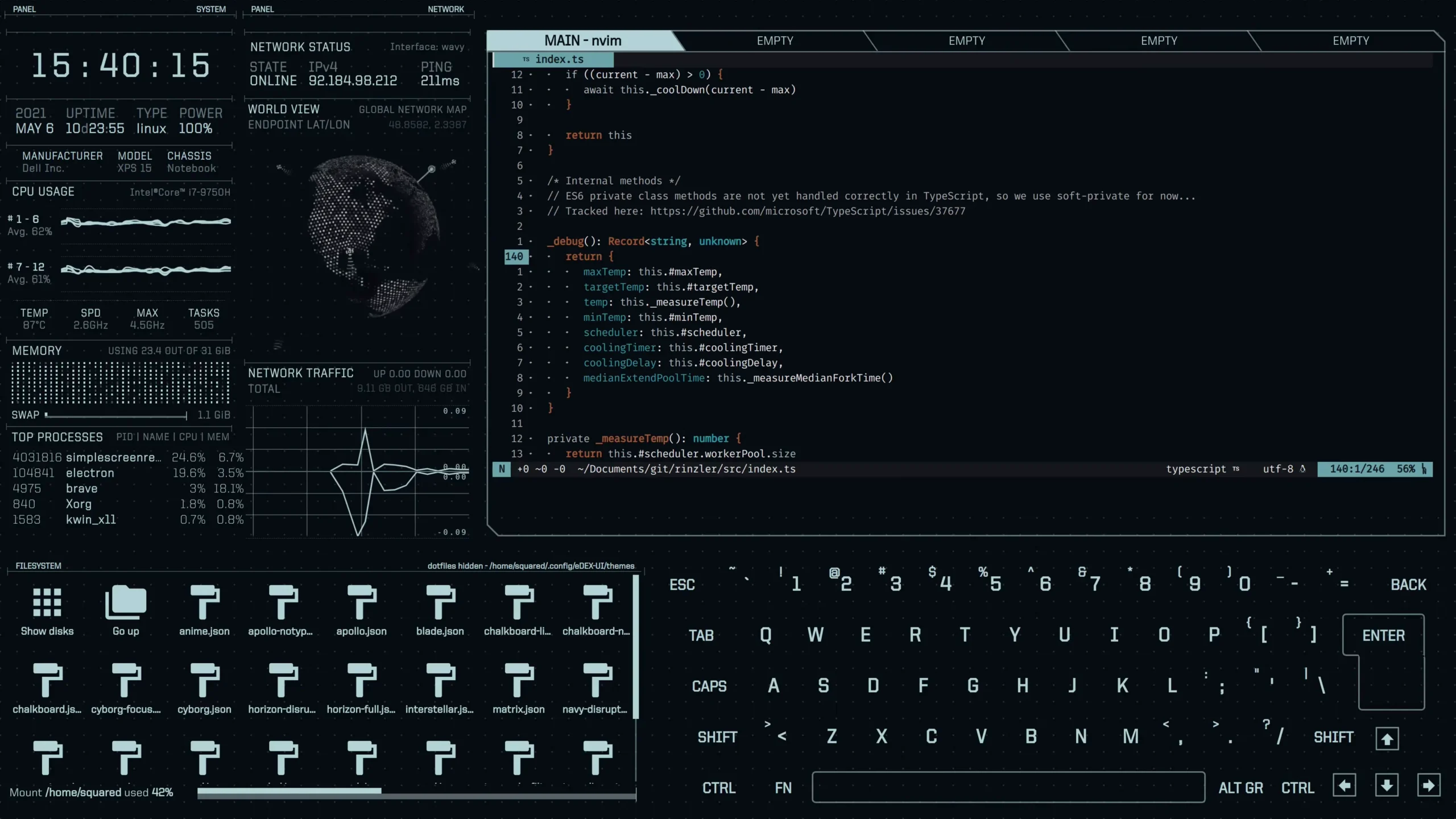Click the TypeScript icon on index.ts buffer
This screenshot has height=819, width=1456.
tap(526, 59)
